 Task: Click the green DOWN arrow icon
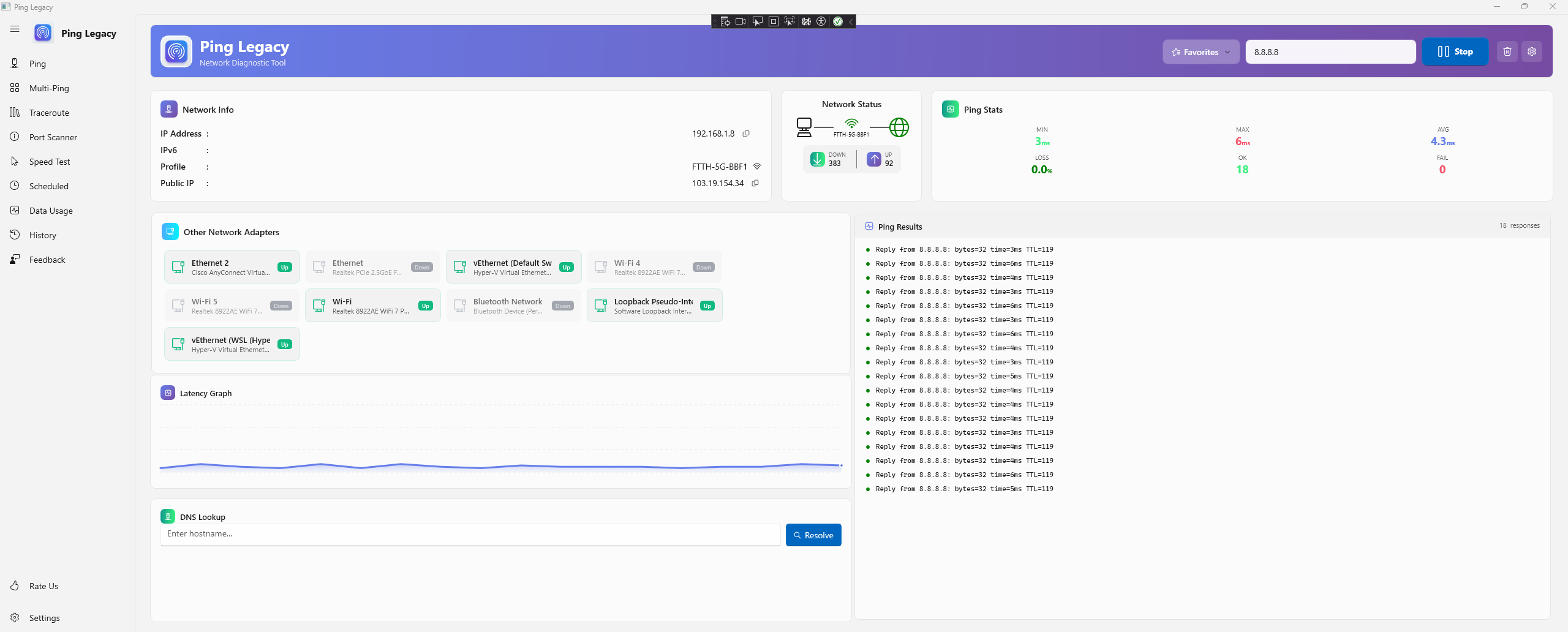pos(817,159)
